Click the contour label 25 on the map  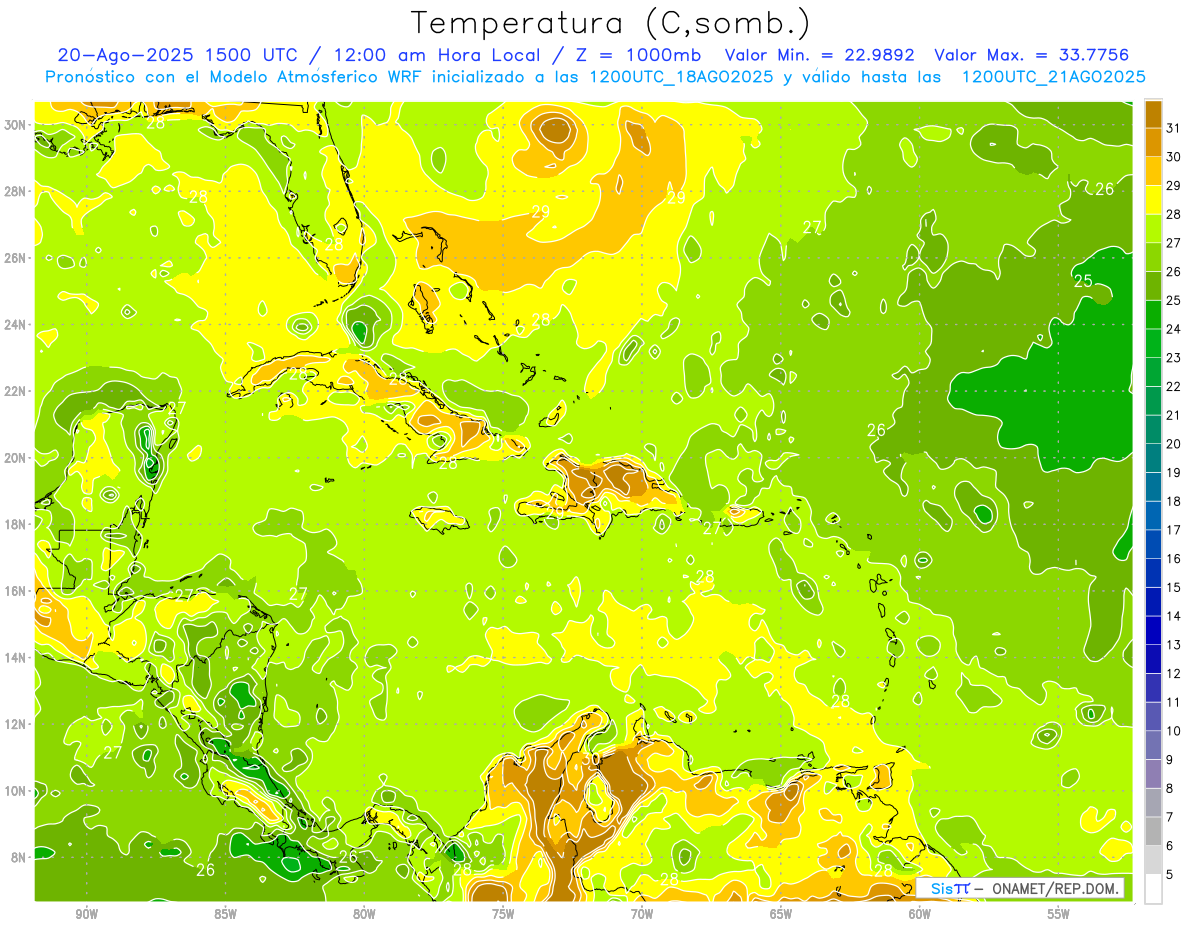(x=1083, y=281)
